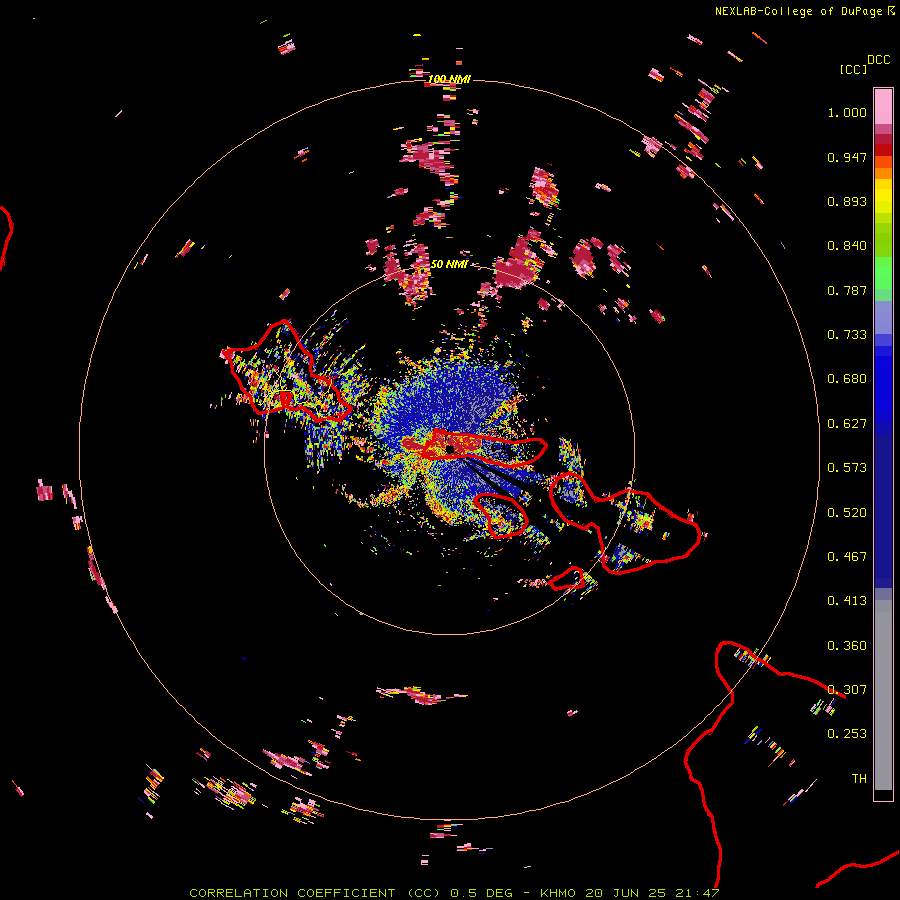Select the 0.253 scale value

click(847, 734)
